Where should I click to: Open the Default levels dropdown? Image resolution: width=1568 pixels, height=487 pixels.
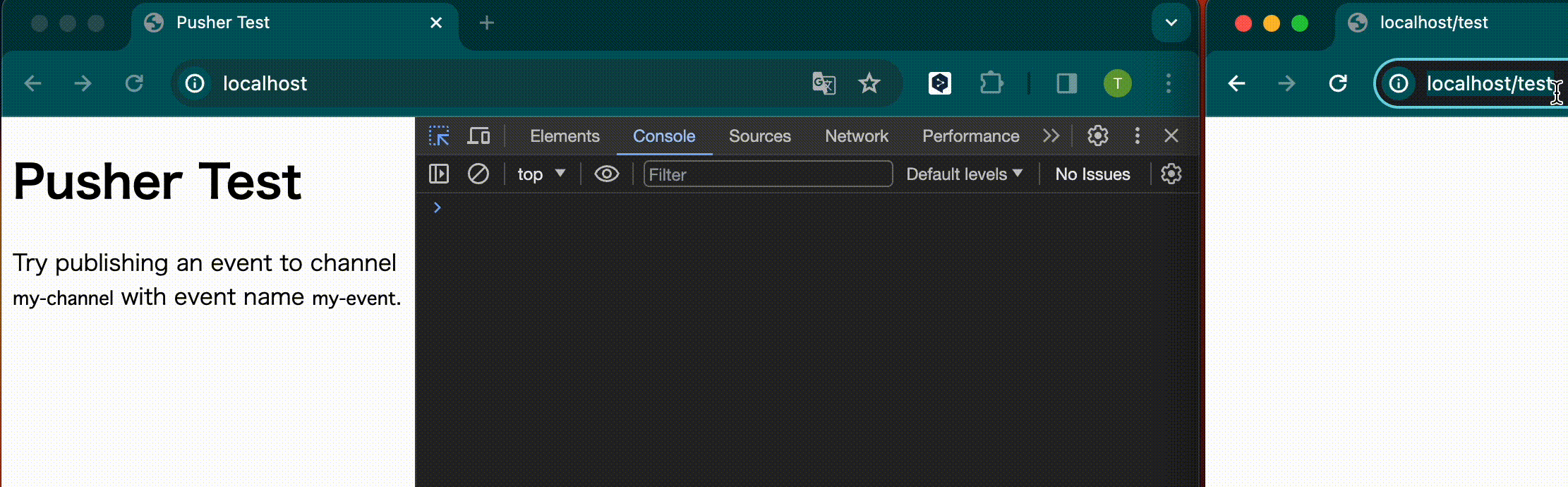pyautogui.click(x=964, y=174)
